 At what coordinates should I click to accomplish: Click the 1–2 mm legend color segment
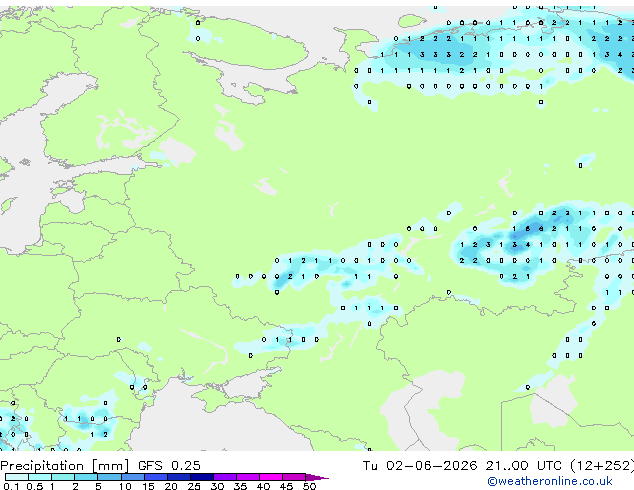(x=63, y=477)
